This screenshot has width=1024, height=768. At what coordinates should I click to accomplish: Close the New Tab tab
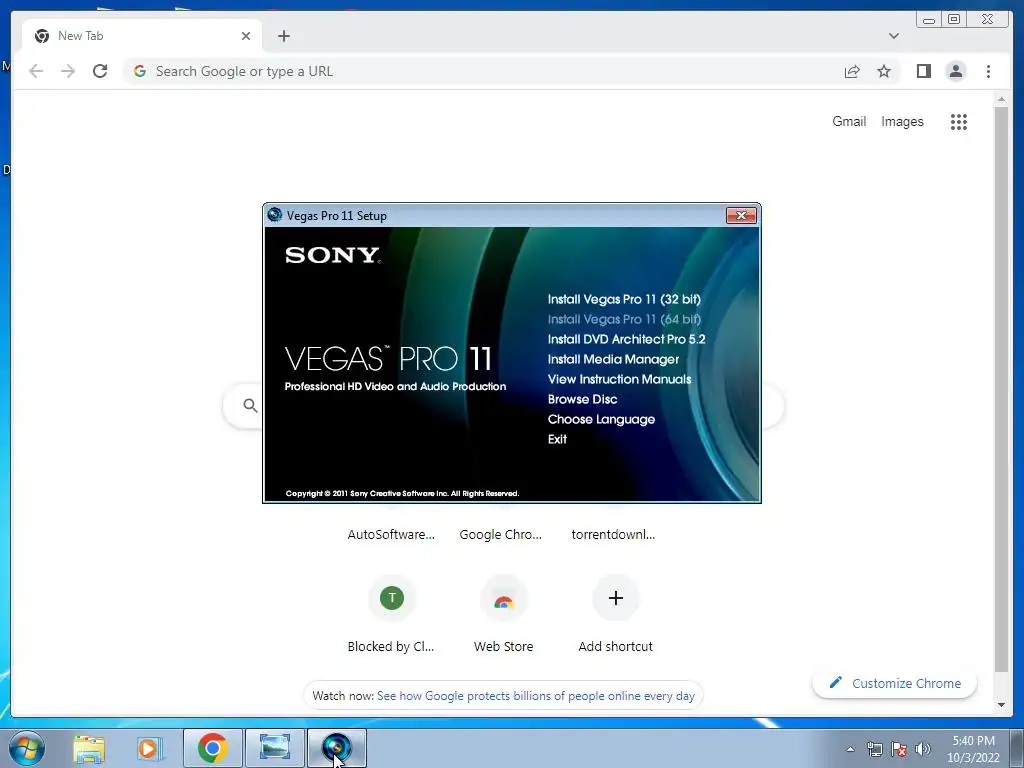(246, 36)
